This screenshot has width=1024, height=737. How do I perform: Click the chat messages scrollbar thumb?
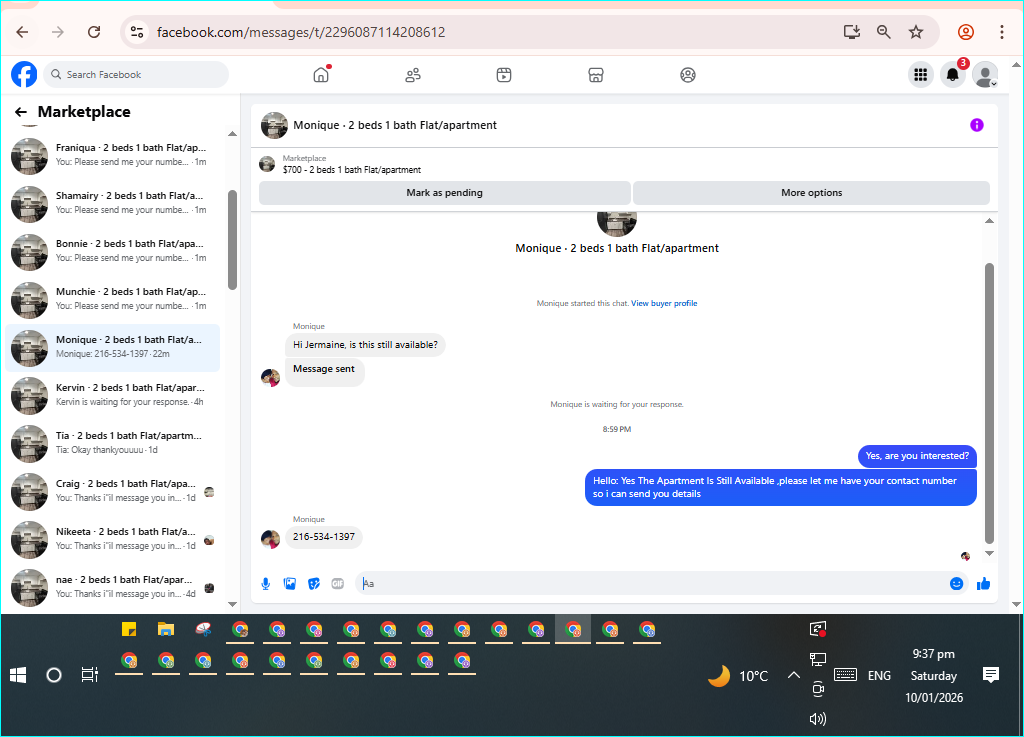point(989,403)
